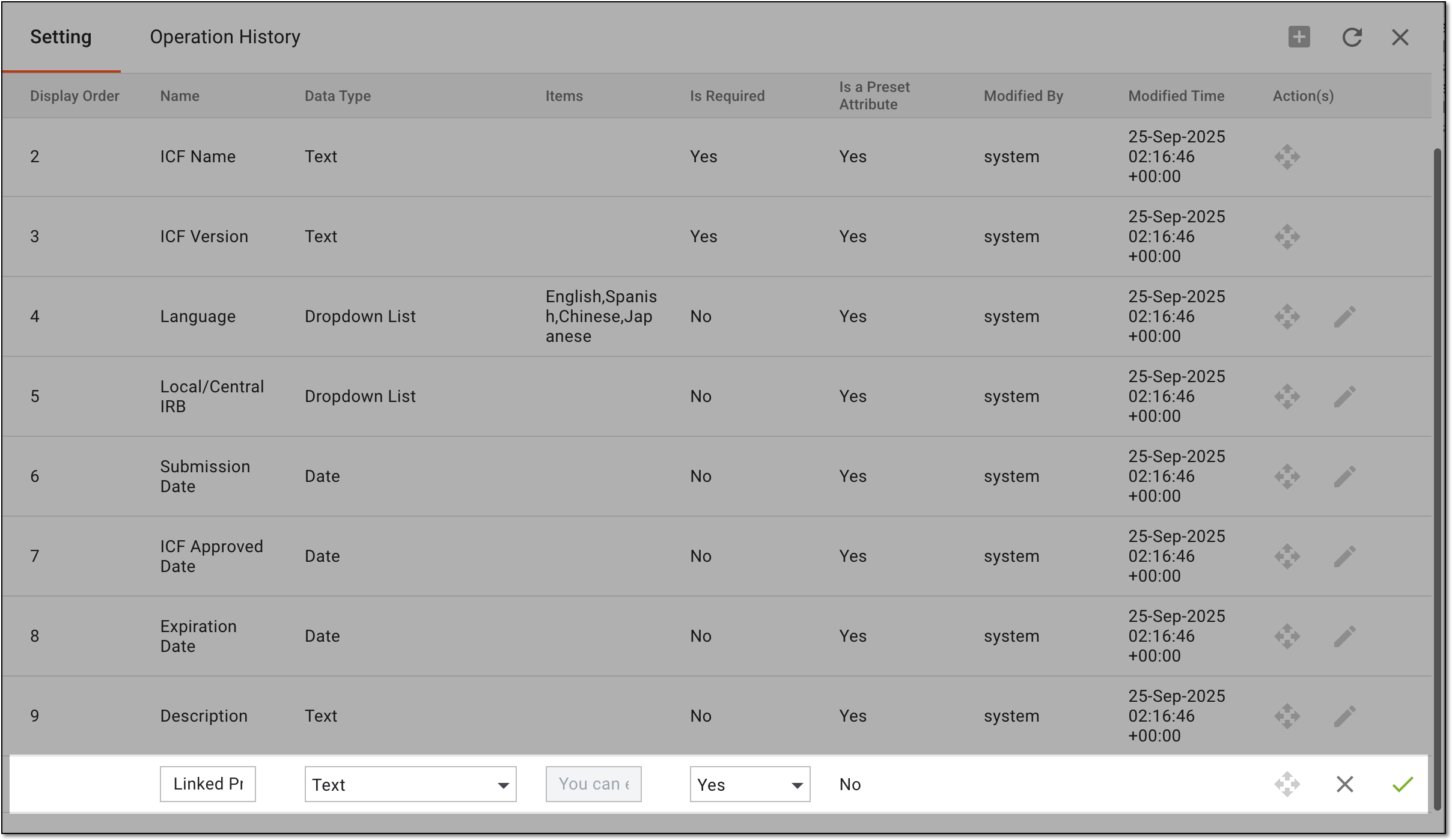Click the Language name cell
Image resolution: width=1452 pixels, height=840 pixels.
[198, 317]
